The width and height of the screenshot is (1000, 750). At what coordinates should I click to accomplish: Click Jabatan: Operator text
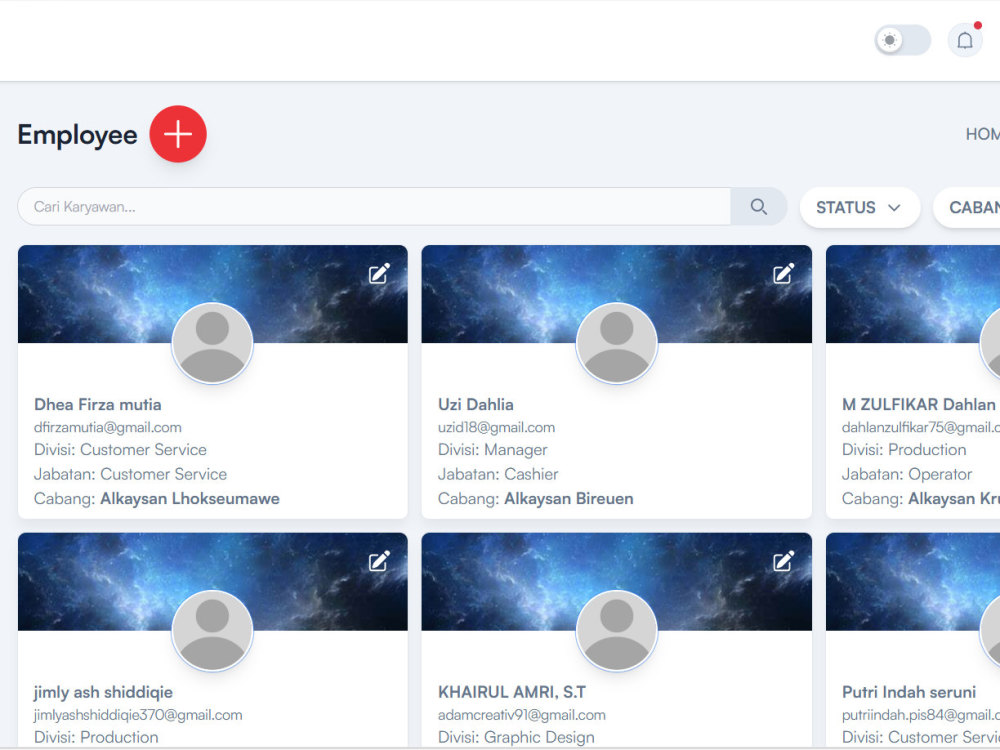[x=907, y=474]
